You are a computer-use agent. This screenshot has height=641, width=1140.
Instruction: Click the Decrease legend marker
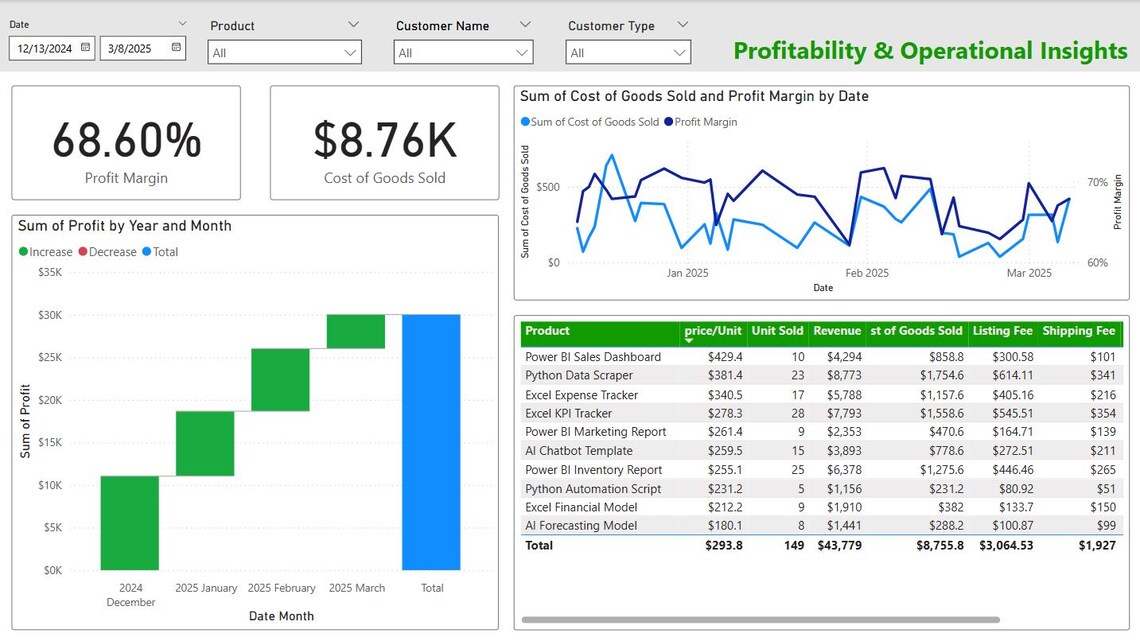pyautogui.click(x=83, y=251)
